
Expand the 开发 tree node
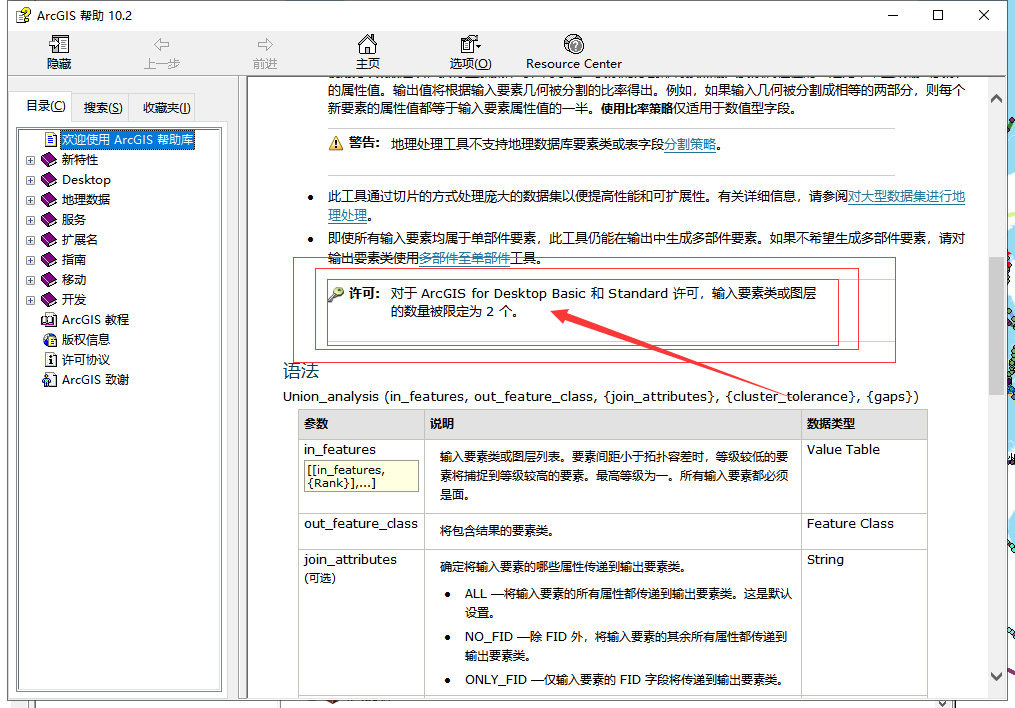[30, 299]
